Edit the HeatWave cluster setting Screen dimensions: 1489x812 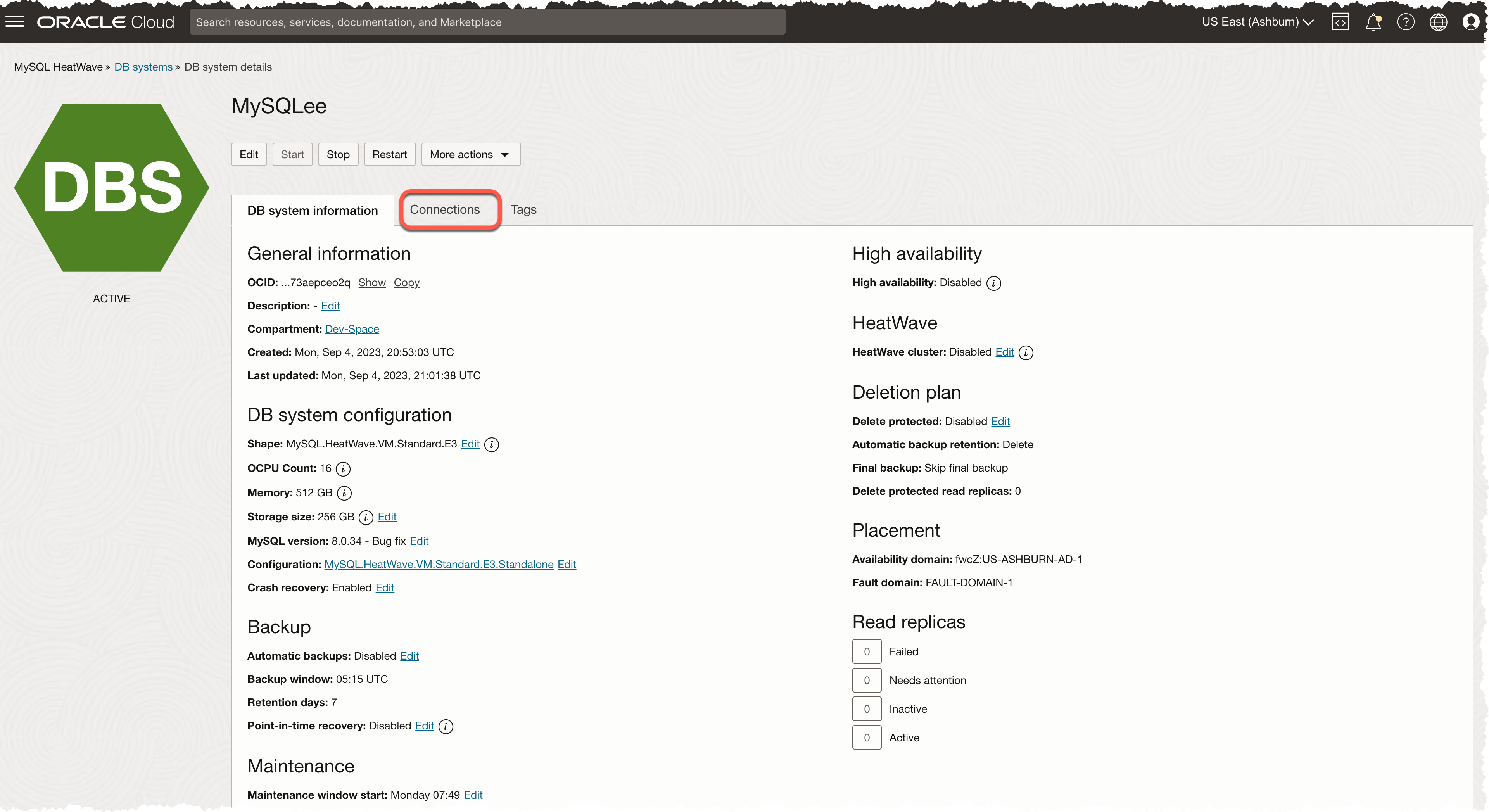pos(1004,352)
